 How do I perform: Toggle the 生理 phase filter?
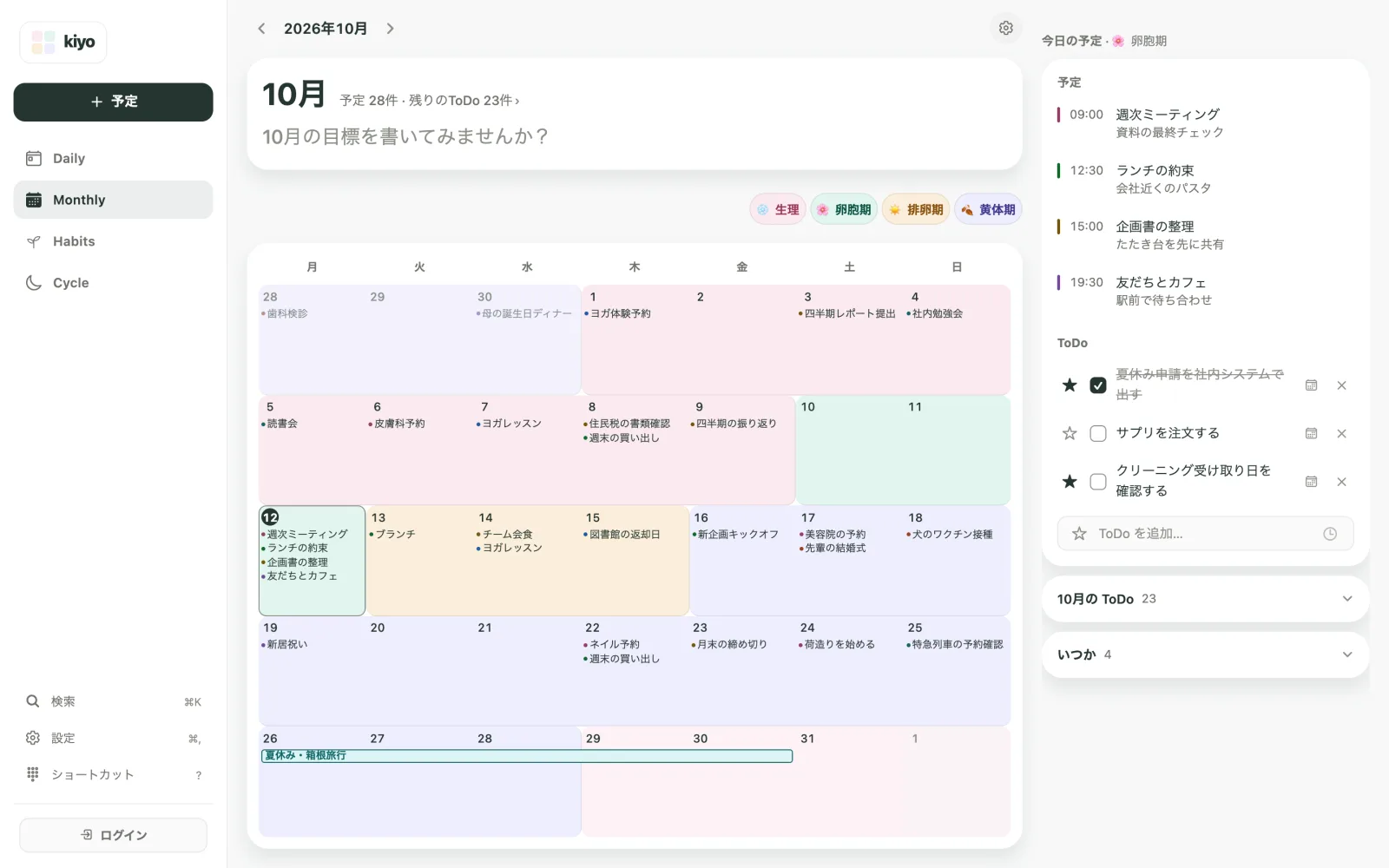click(x=778, y=209)
